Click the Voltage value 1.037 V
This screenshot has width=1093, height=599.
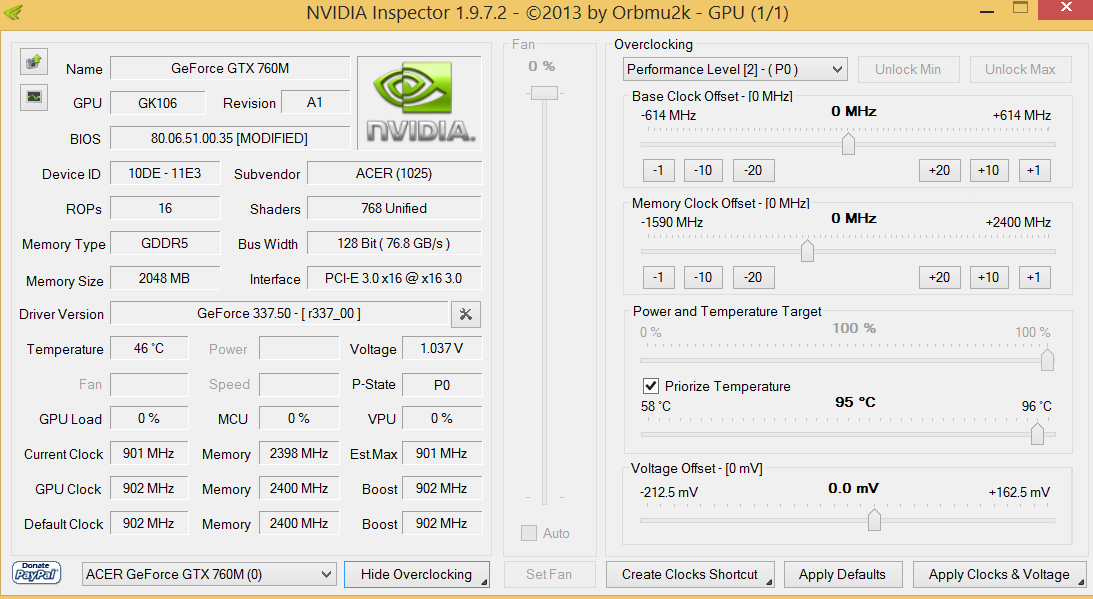tap(442, 348)
